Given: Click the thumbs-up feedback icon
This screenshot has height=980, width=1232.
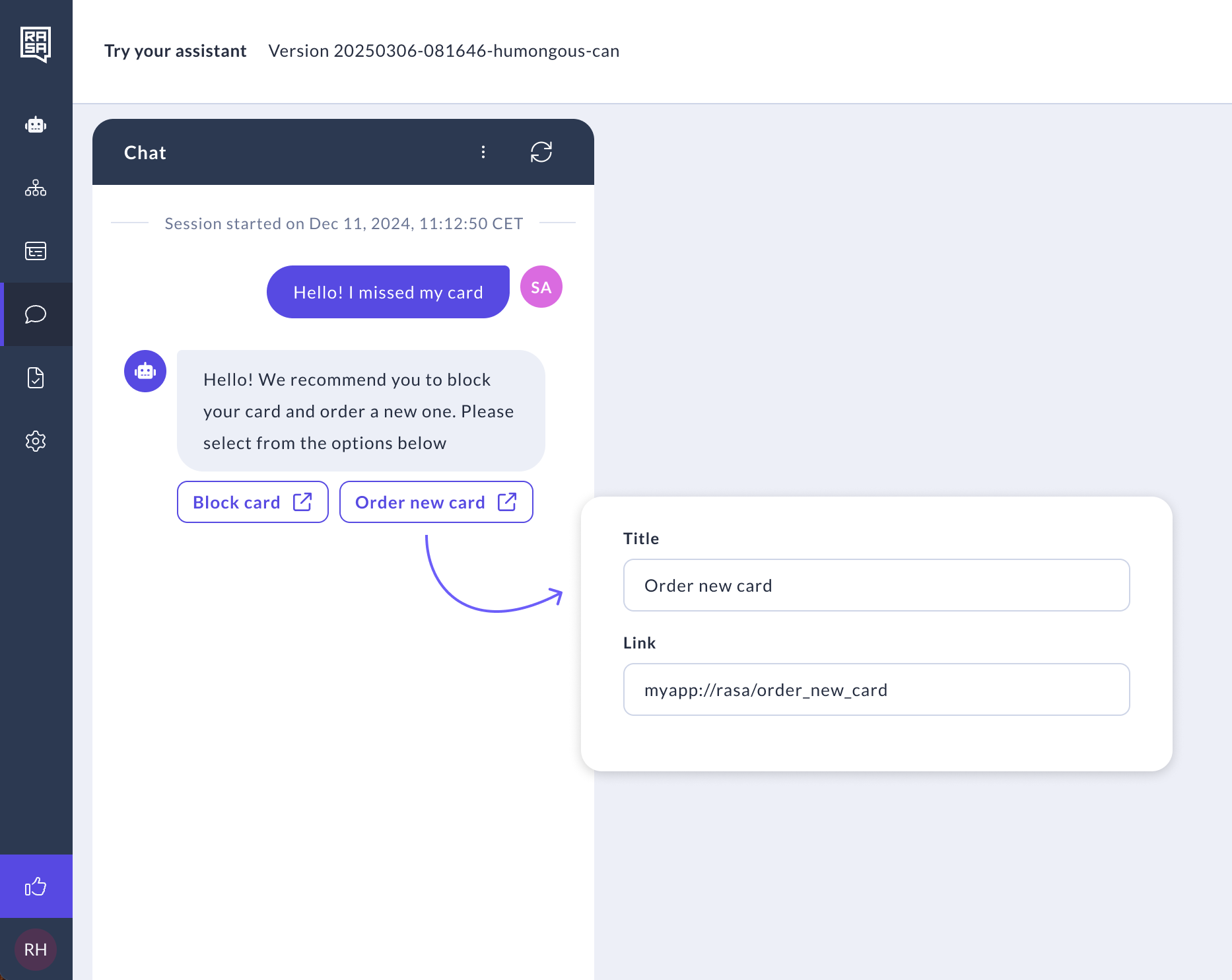Looking at the screenshot, I should pos(36,886).
